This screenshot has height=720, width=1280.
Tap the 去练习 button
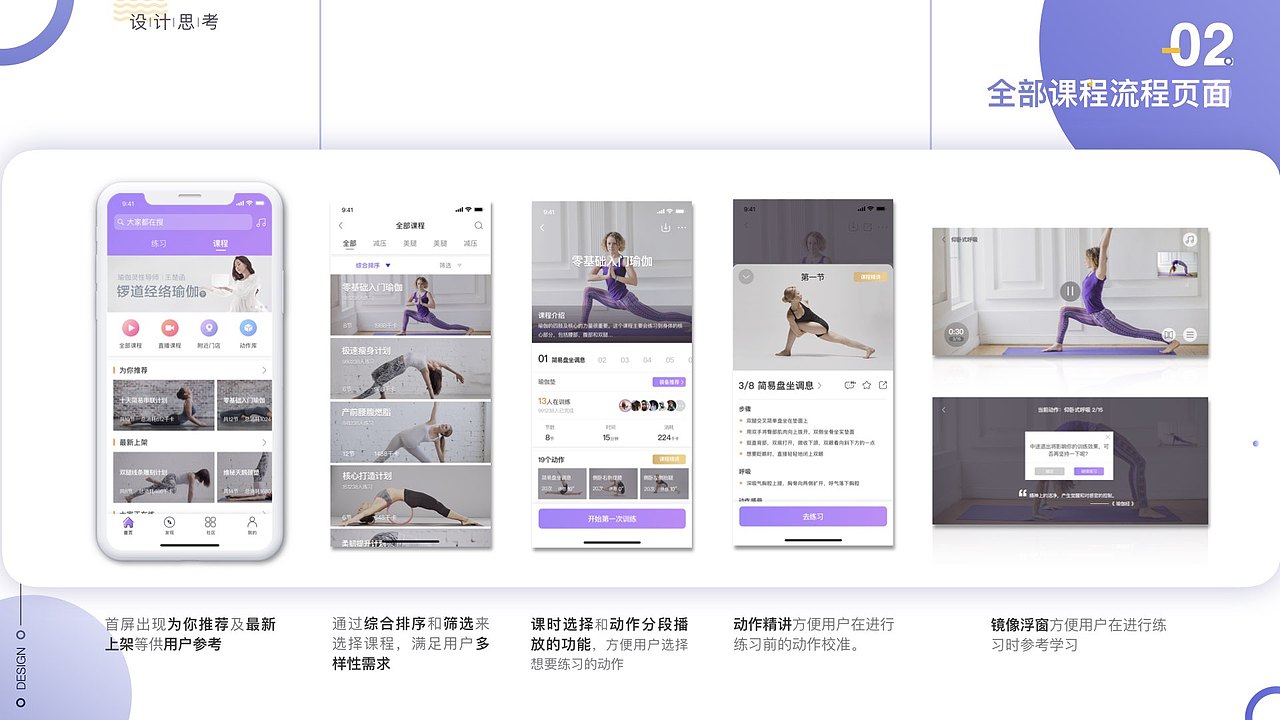tap(813, 516)
